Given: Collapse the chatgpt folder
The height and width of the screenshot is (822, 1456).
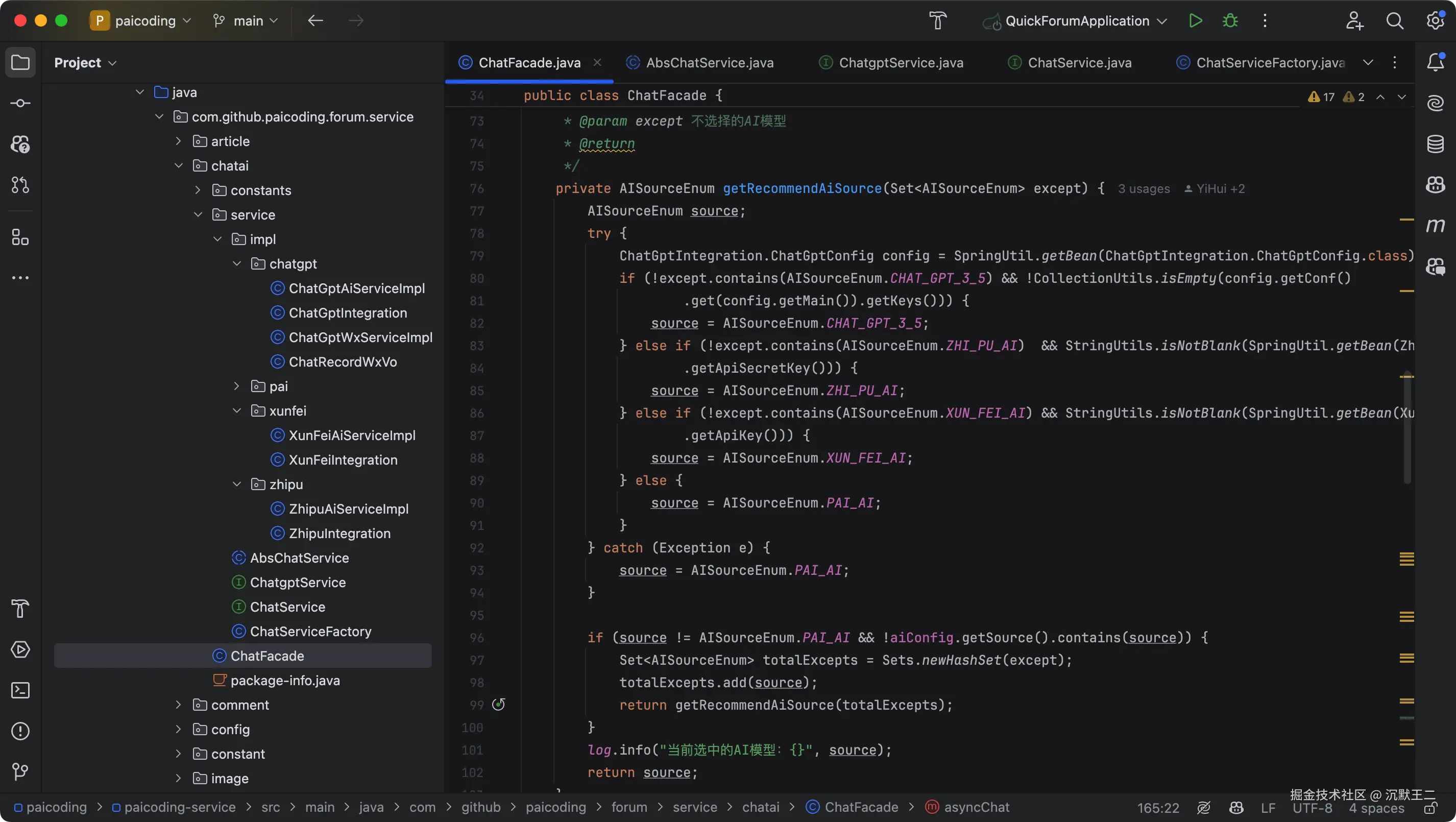Looking at the screenshot, I should click(237, 263).
